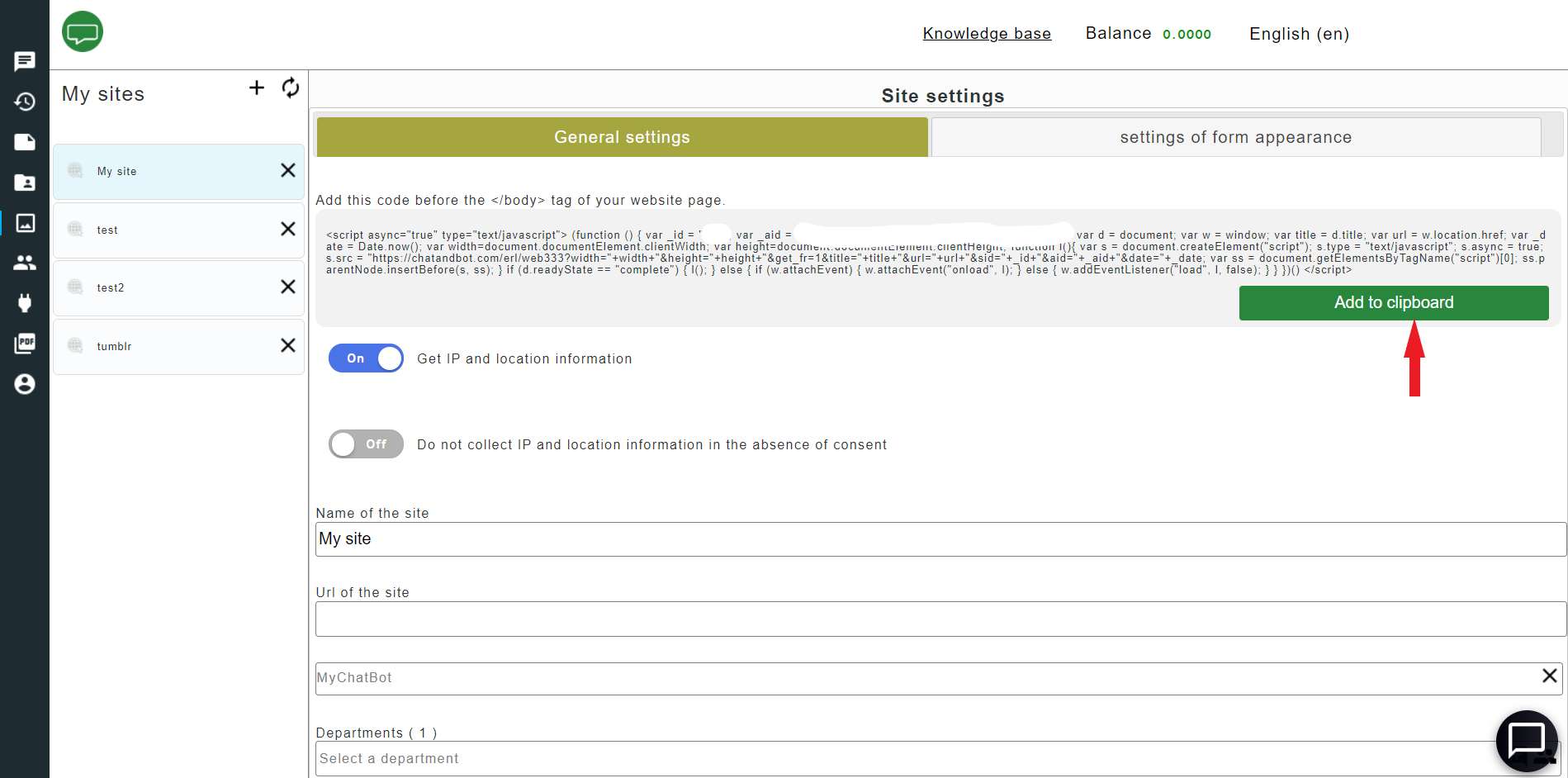Turn off Get IP and location toggle
The height and width of the screenshot is (778, 1568).
tap(366, 358)
